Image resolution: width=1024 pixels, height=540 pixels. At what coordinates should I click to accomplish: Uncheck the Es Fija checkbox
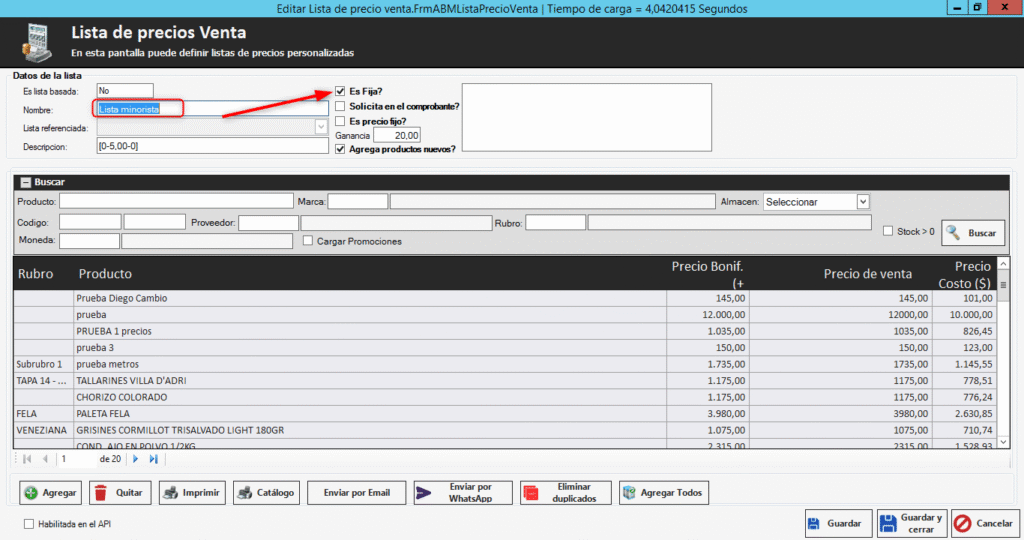pyautogui.click(x=341, y=91)
